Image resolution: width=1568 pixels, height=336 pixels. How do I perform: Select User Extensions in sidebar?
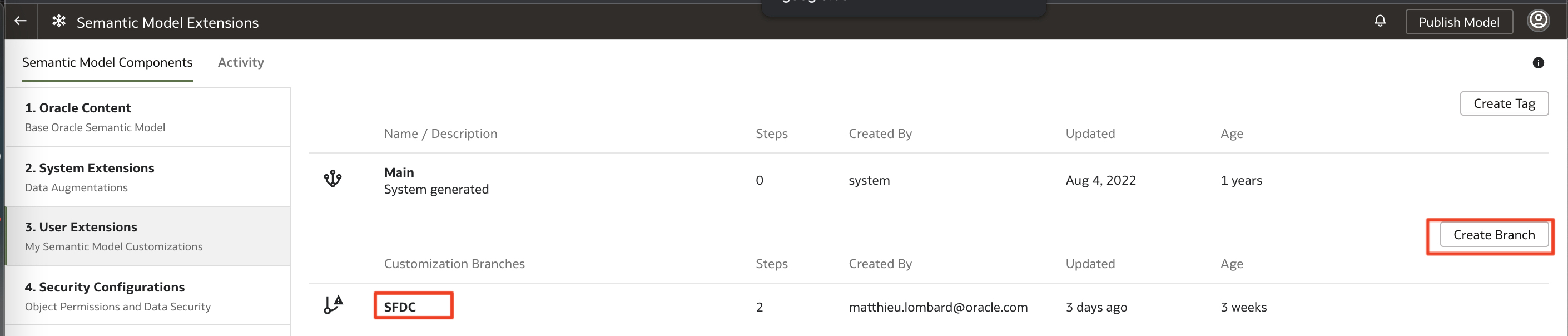click(x=148, y=235)
